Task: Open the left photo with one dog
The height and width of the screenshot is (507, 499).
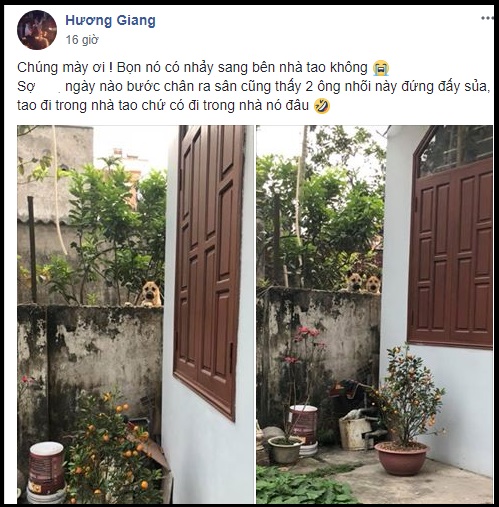Action: tap(136, 314)
